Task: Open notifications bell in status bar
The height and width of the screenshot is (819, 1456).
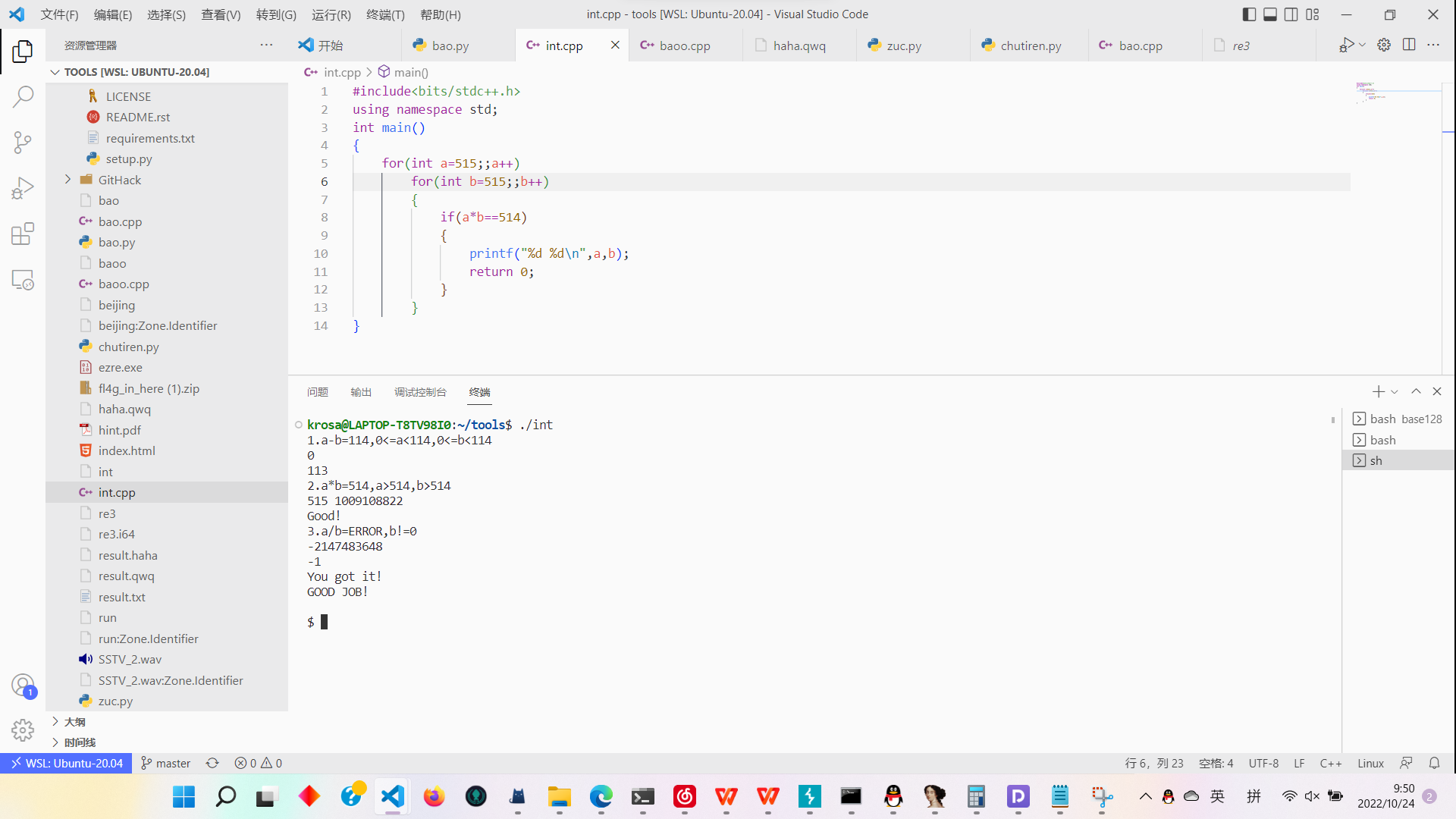Action: (1434, 763)
